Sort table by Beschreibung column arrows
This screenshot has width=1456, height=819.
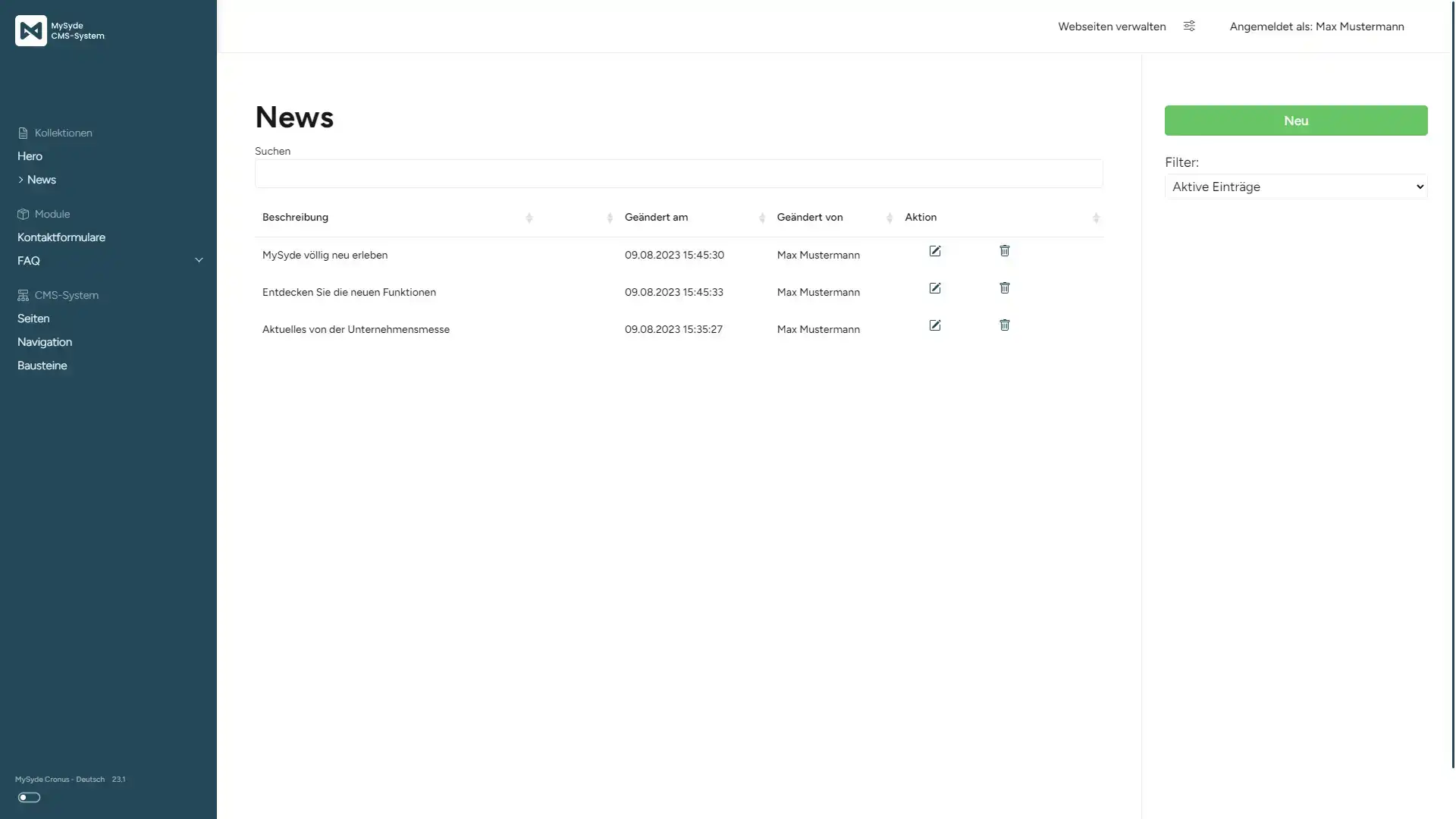point(529,218)
